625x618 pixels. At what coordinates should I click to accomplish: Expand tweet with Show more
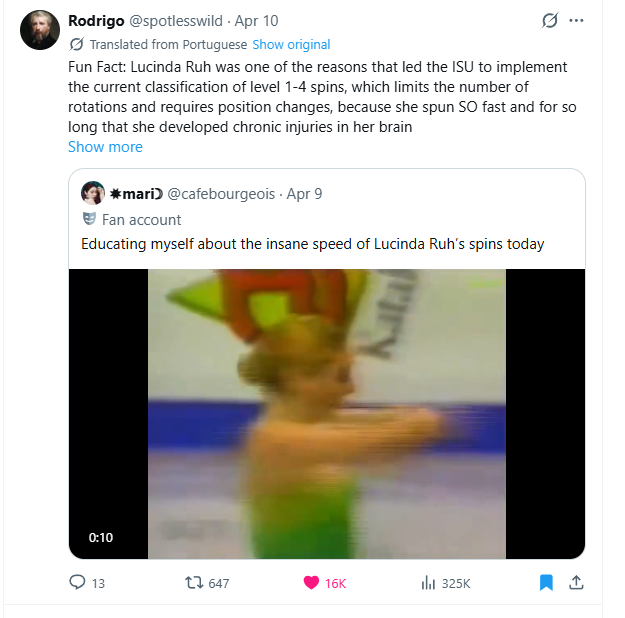pyautogui.click(x=105, y=147)
